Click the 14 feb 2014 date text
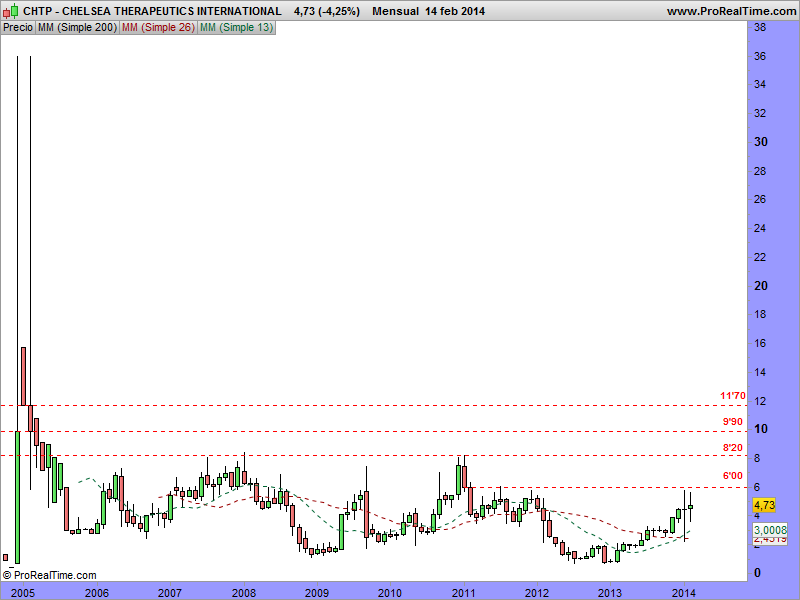 pyautogui.click(x=455, y=11)
